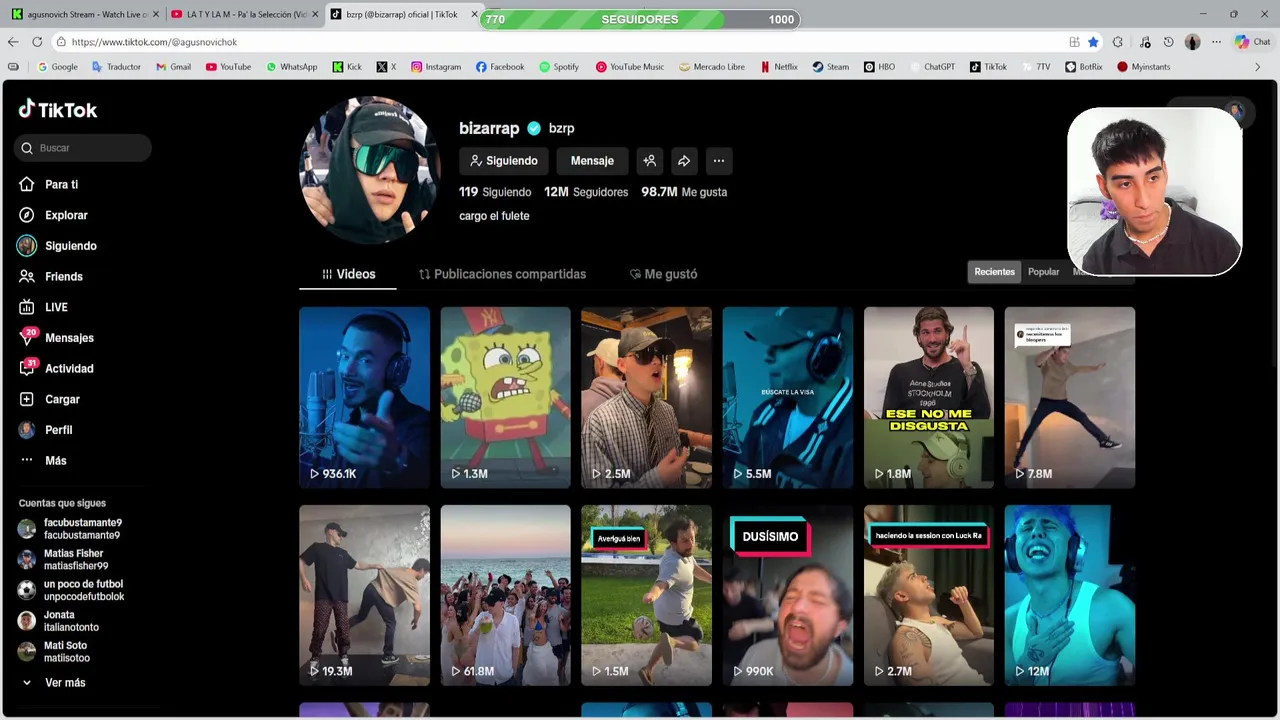Go to Siguiendo in the sidebar
The height and width of the screenshot is (720, 1280).
57,246
